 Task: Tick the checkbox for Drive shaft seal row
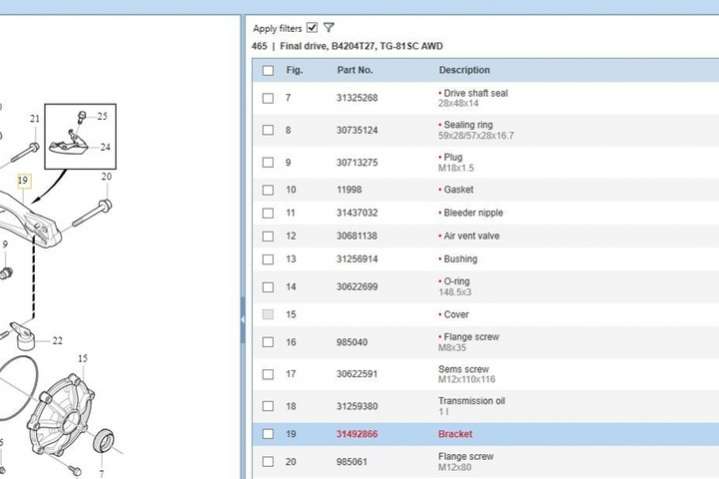[x=267, y=98]
